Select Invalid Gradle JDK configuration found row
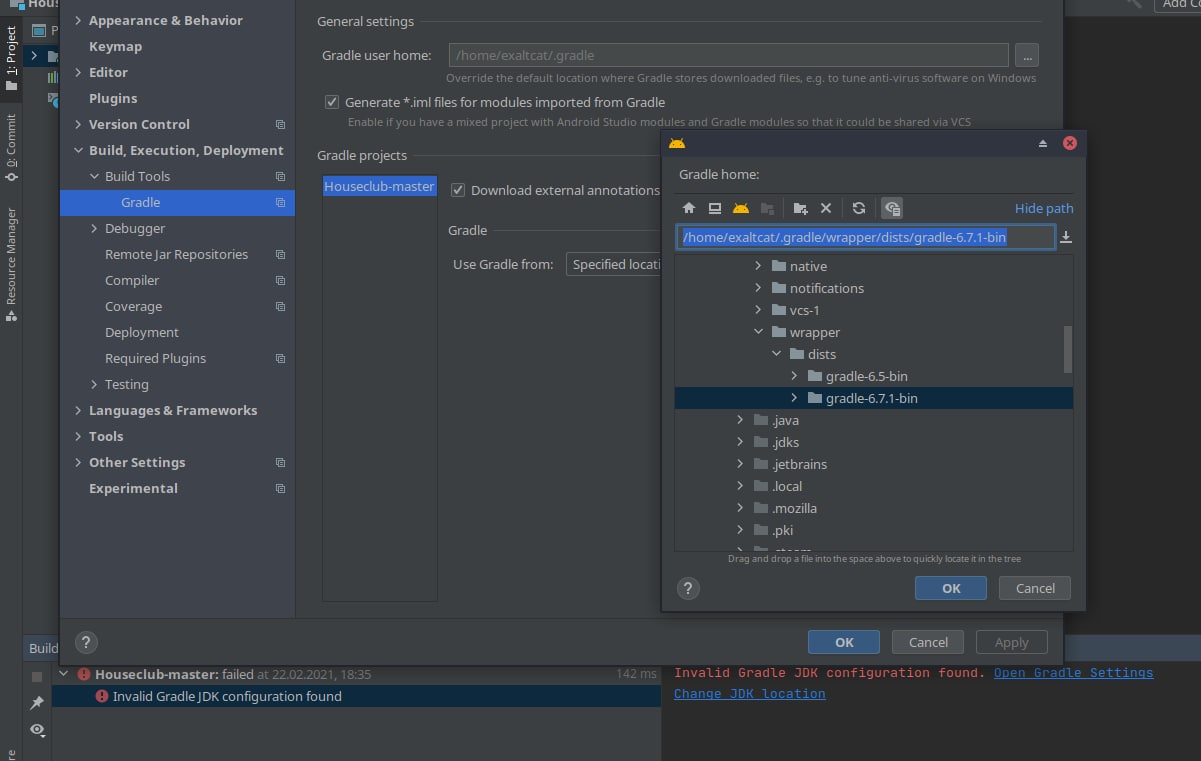This screenshot has height=761, width=1201. pos(356,696)
